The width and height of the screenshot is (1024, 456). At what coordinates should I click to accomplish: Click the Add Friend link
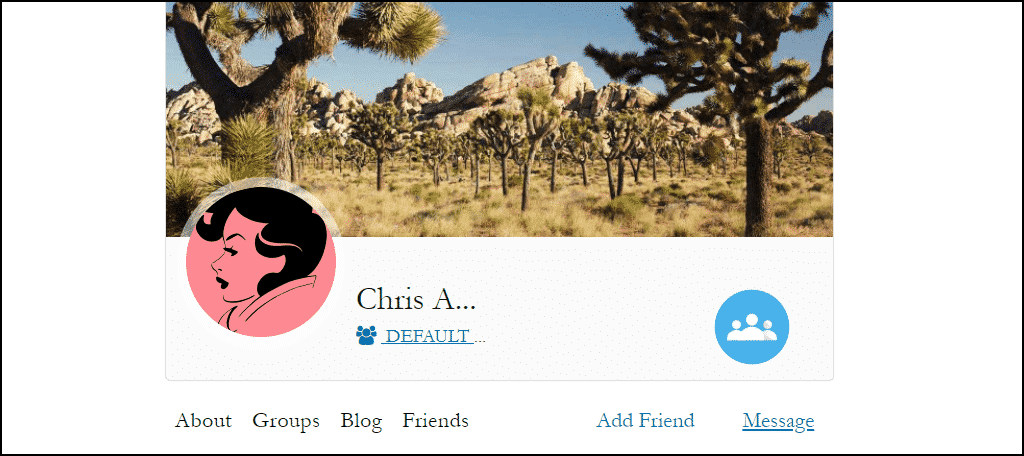(645, 421)
